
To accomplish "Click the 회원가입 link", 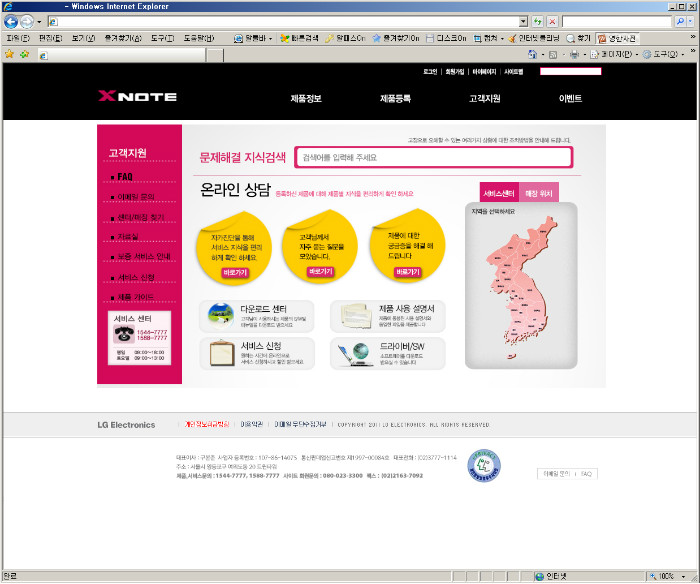I will coord(454,71).
